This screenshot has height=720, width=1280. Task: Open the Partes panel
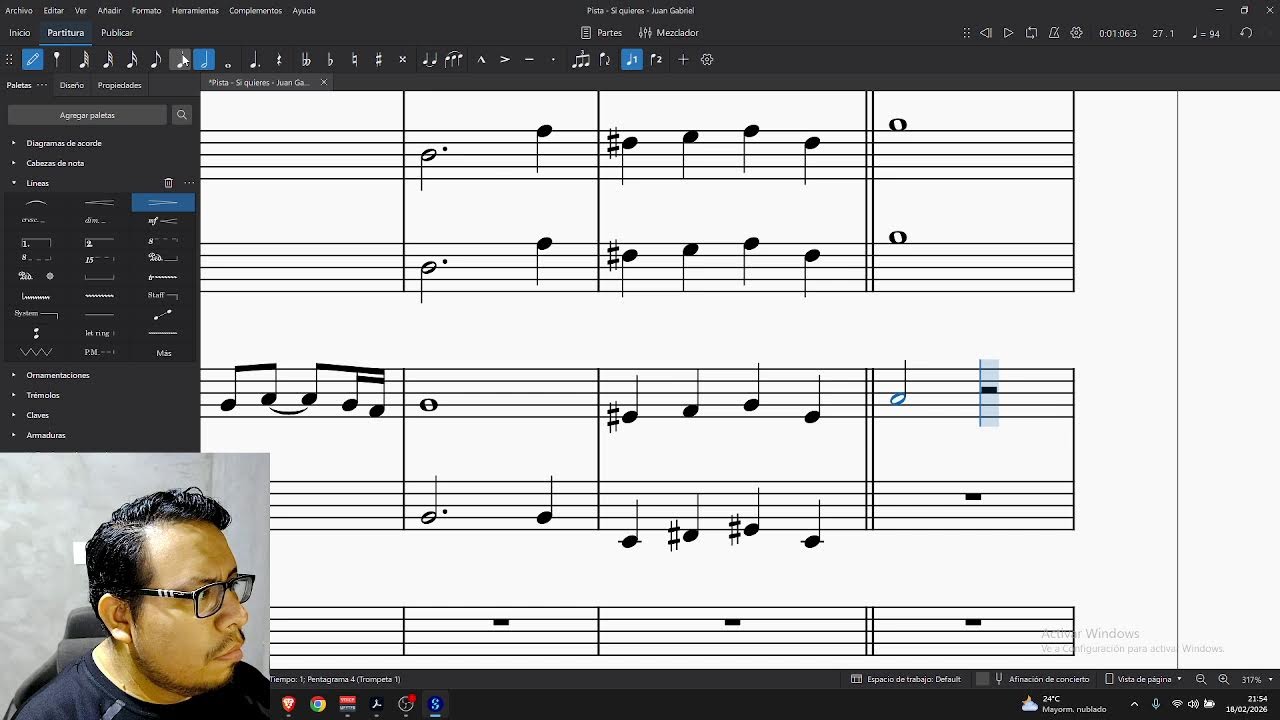point(602,33)
